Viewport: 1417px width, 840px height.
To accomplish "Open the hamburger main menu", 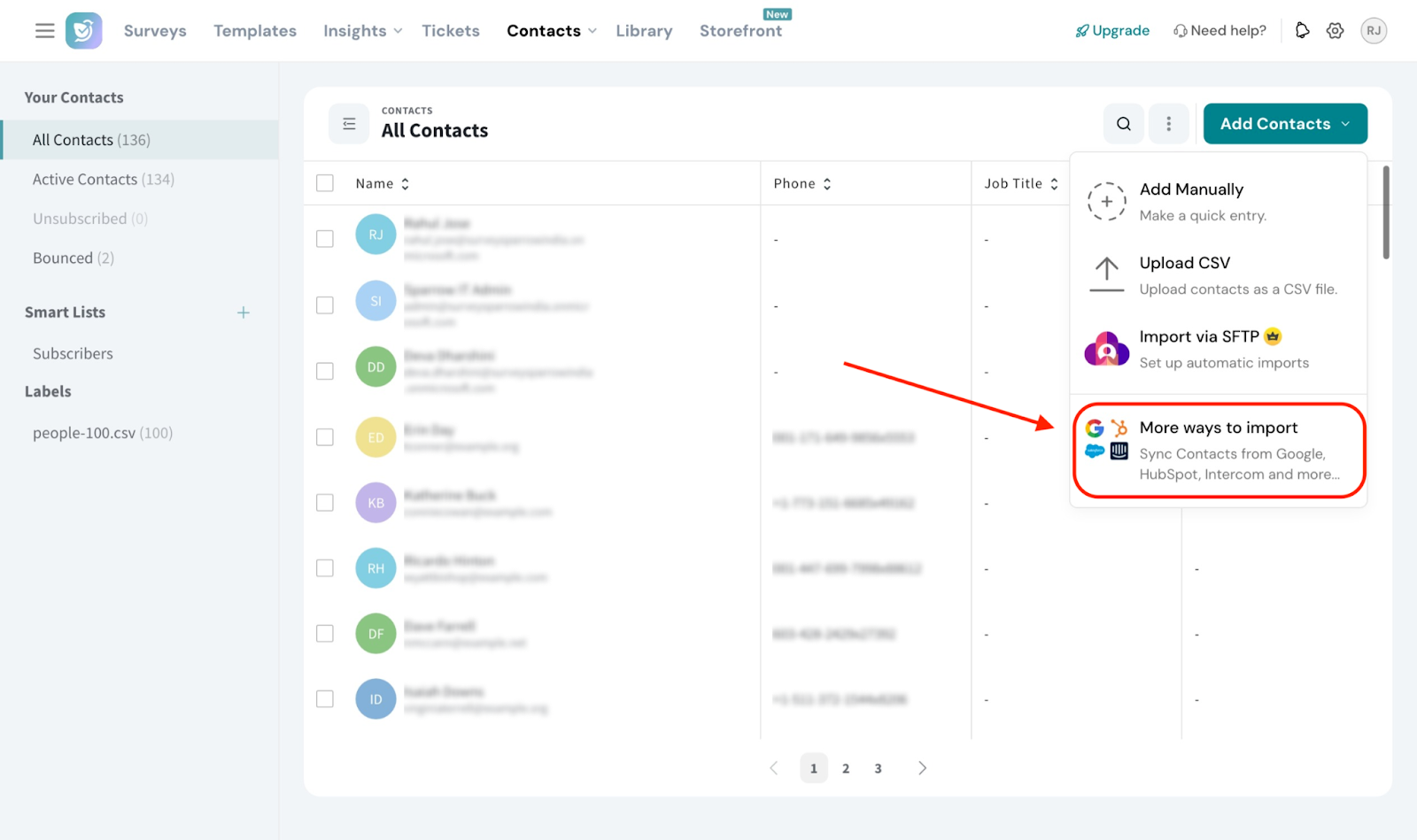I will pyautogui.click(x=44, y=31).
